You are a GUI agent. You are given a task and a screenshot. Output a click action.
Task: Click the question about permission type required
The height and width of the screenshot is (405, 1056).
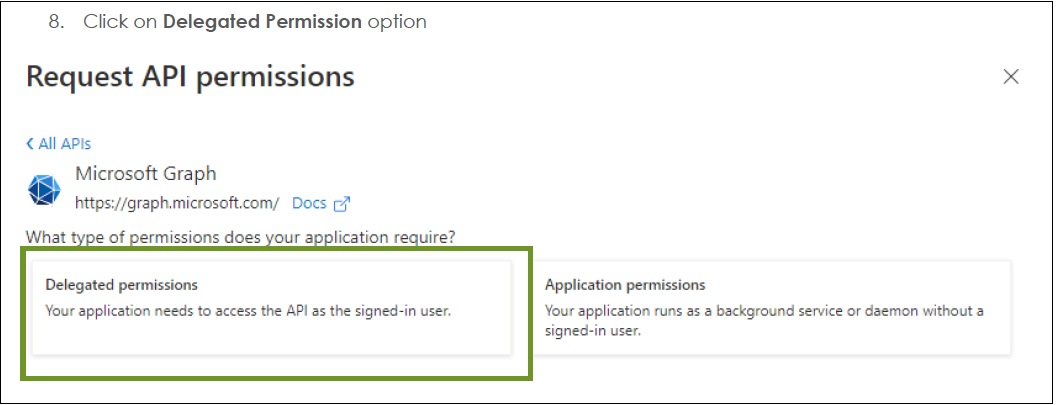tap(241, 238)
